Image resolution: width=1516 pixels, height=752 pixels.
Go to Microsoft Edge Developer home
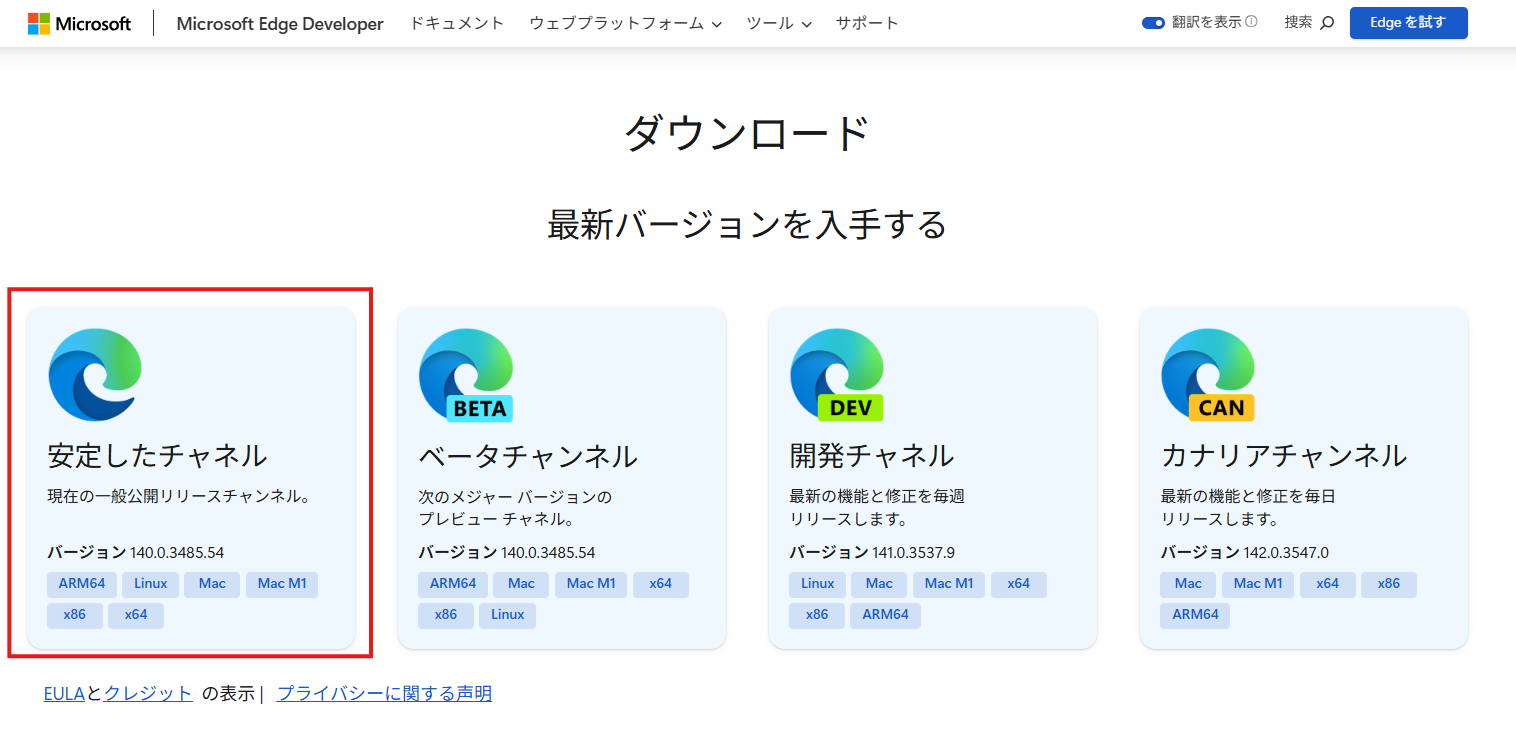tap(280, 23)
